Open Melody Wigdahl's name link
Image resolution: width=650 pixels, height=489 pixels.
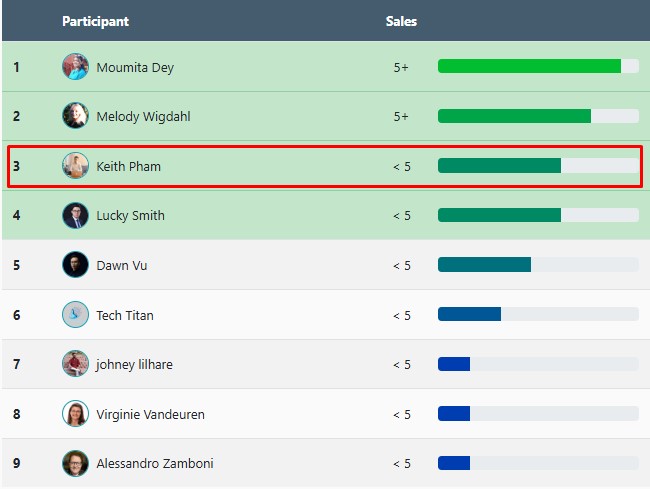143,116
